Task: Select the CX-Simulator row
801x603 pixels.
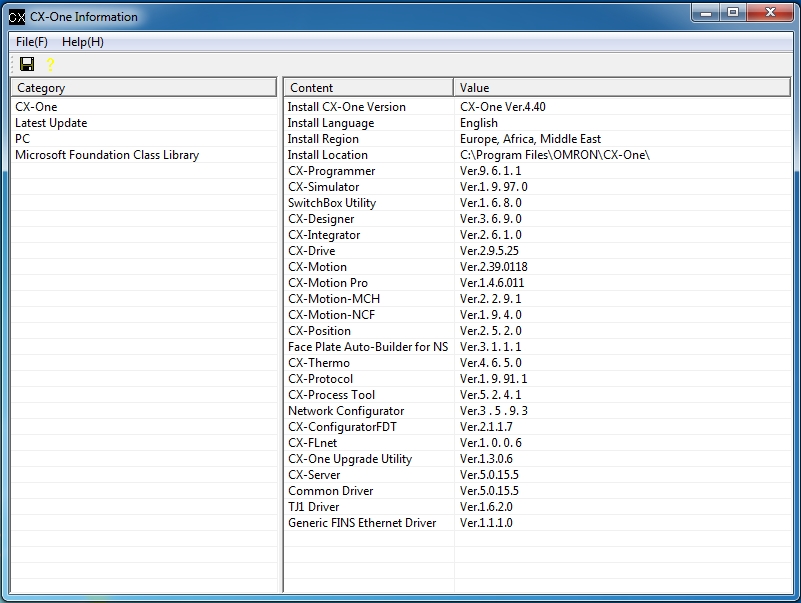Action: 537,187
